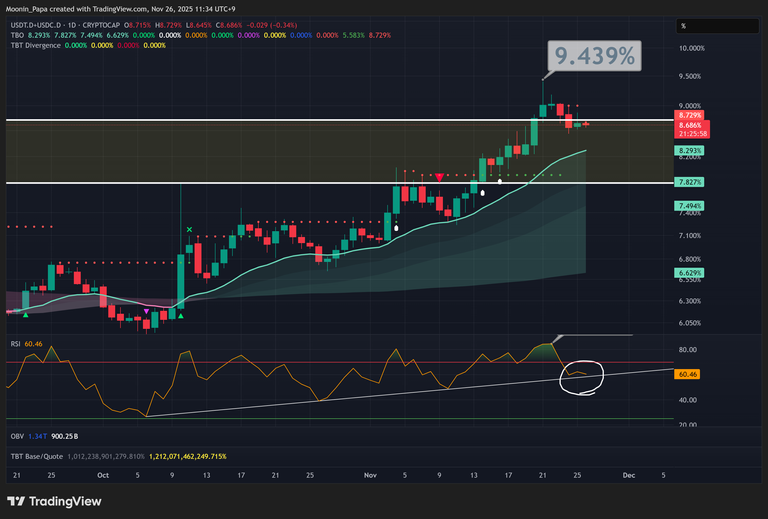Click the orange 60.46 RSI value label
The height and width of the screenshot is (519, 768).
[687, 373]
